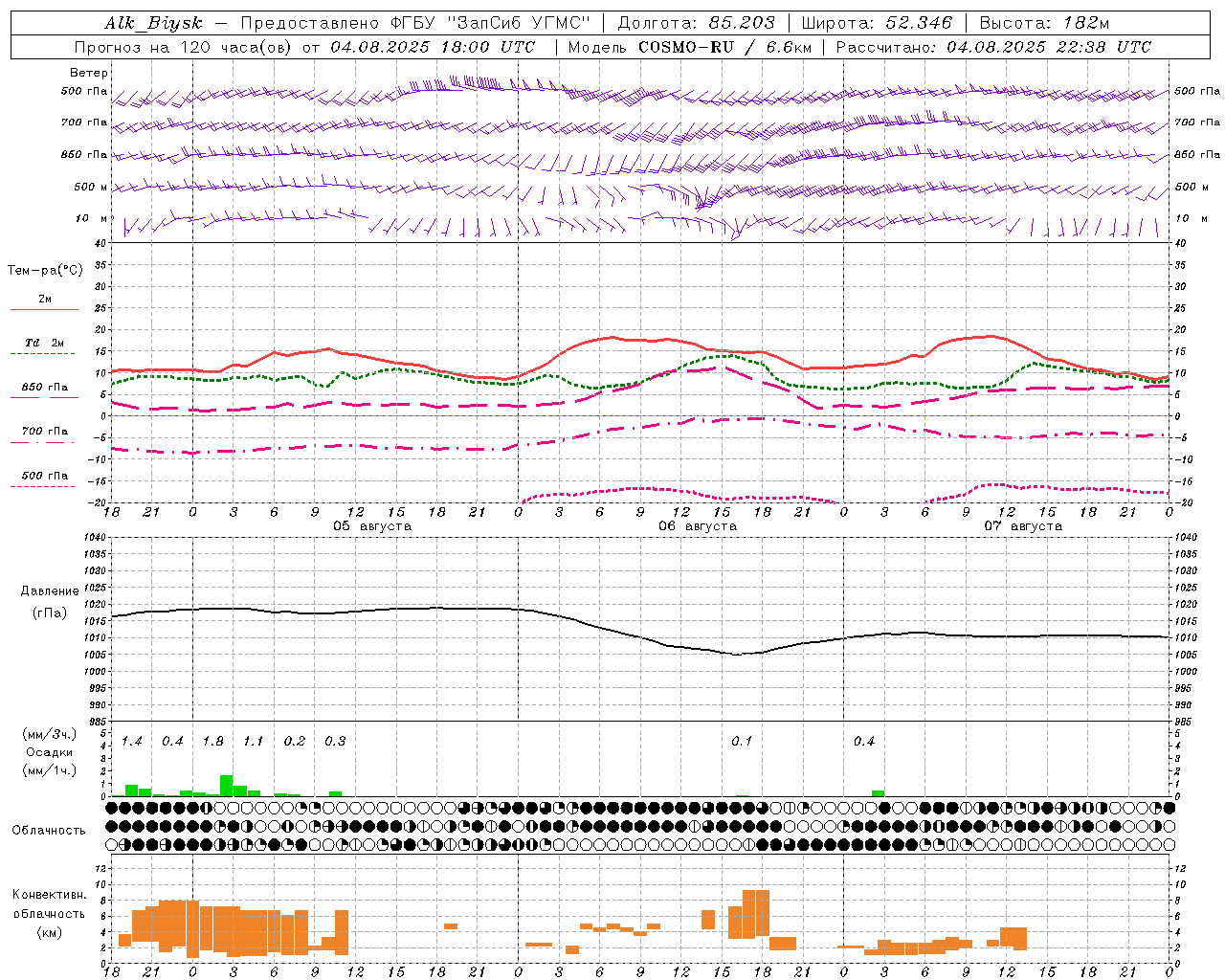Click the lowest dip of the pressure curve
This screenshot has height=980, width=1225.
(737, 655)
